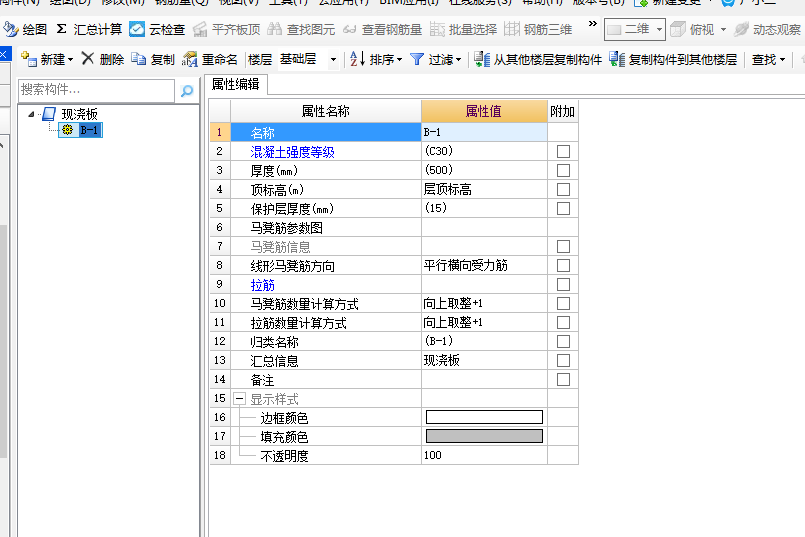Viewport: 805px width, 537px height.
Task: Click the 重命名 rename icon
Action: [x=190, y=60]
